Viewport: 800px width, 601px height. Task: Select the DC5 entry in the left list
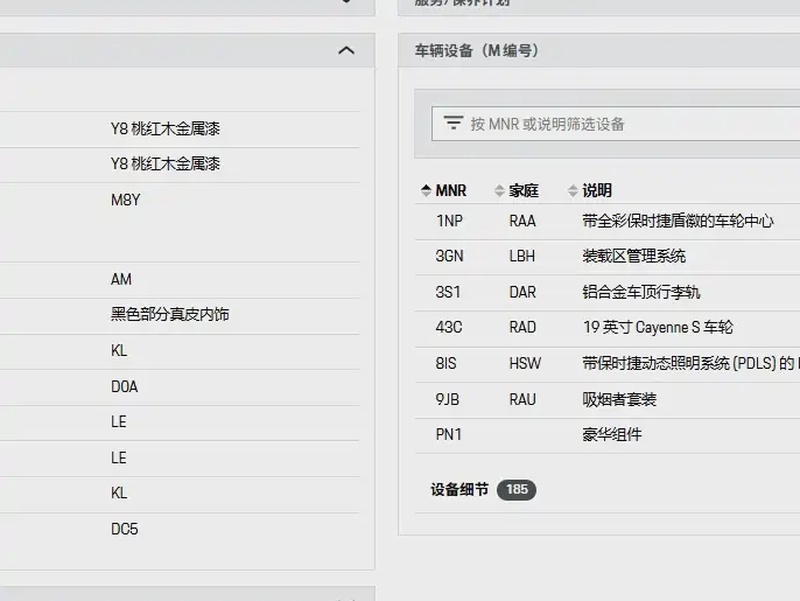[x=124, y=529]
